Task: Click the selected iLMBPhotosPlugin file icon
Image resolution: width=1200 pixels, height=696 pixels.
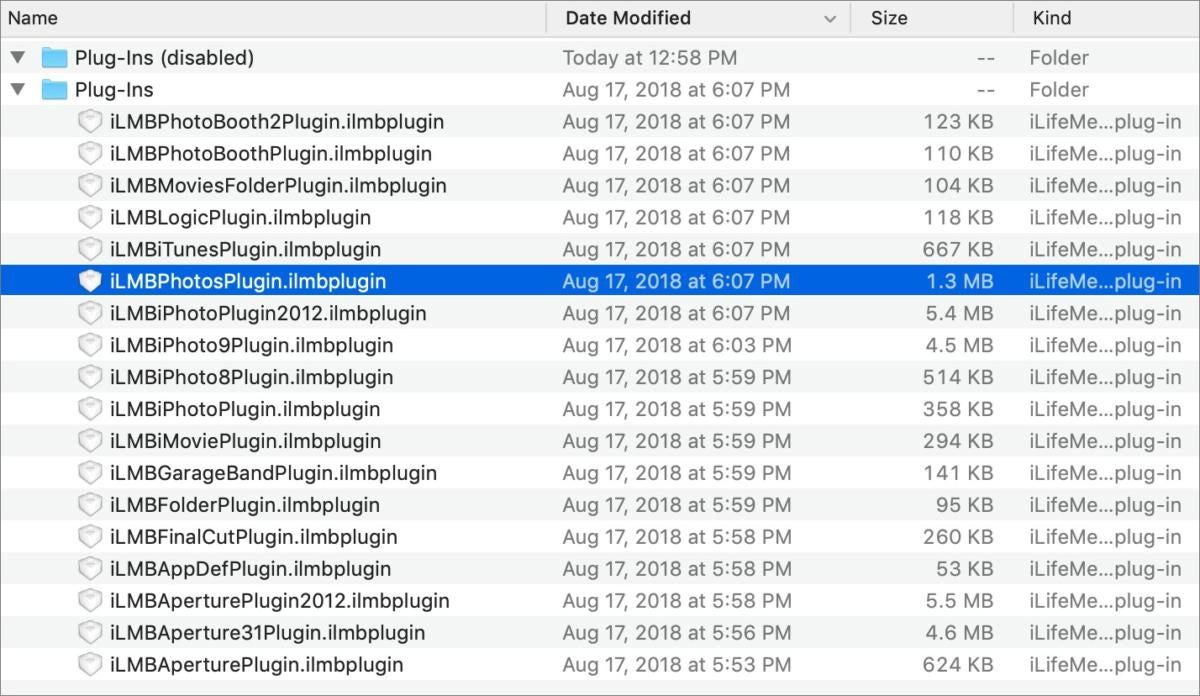Action: point(91,282)
